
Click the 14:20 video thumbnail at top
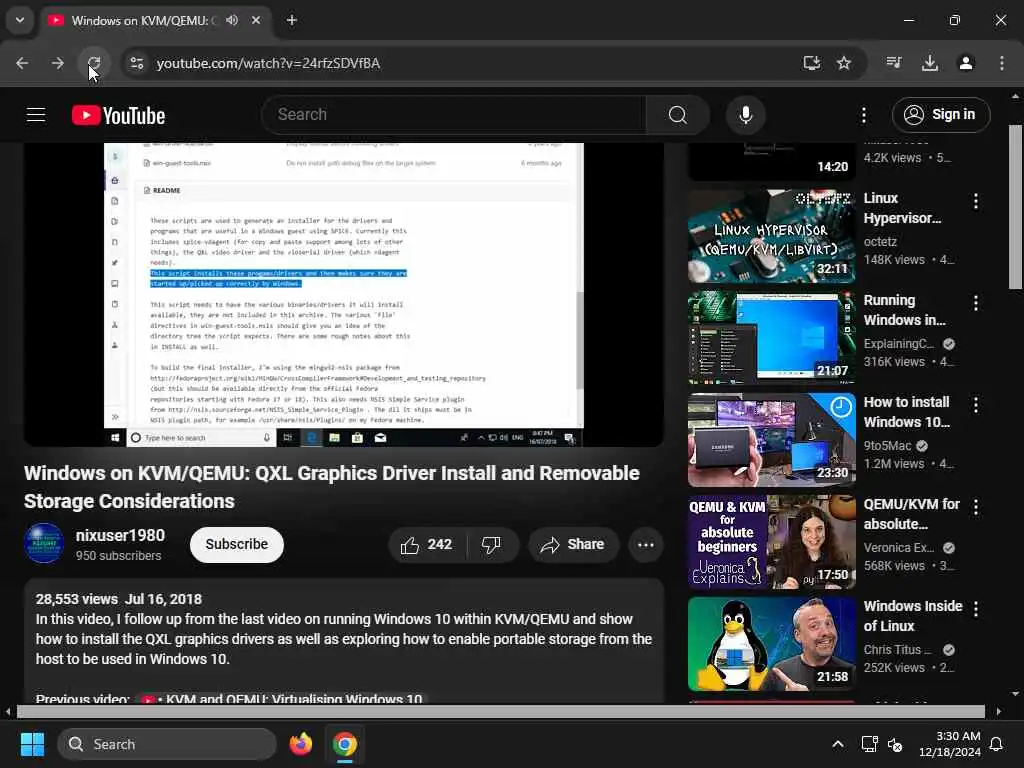(771, 162)
